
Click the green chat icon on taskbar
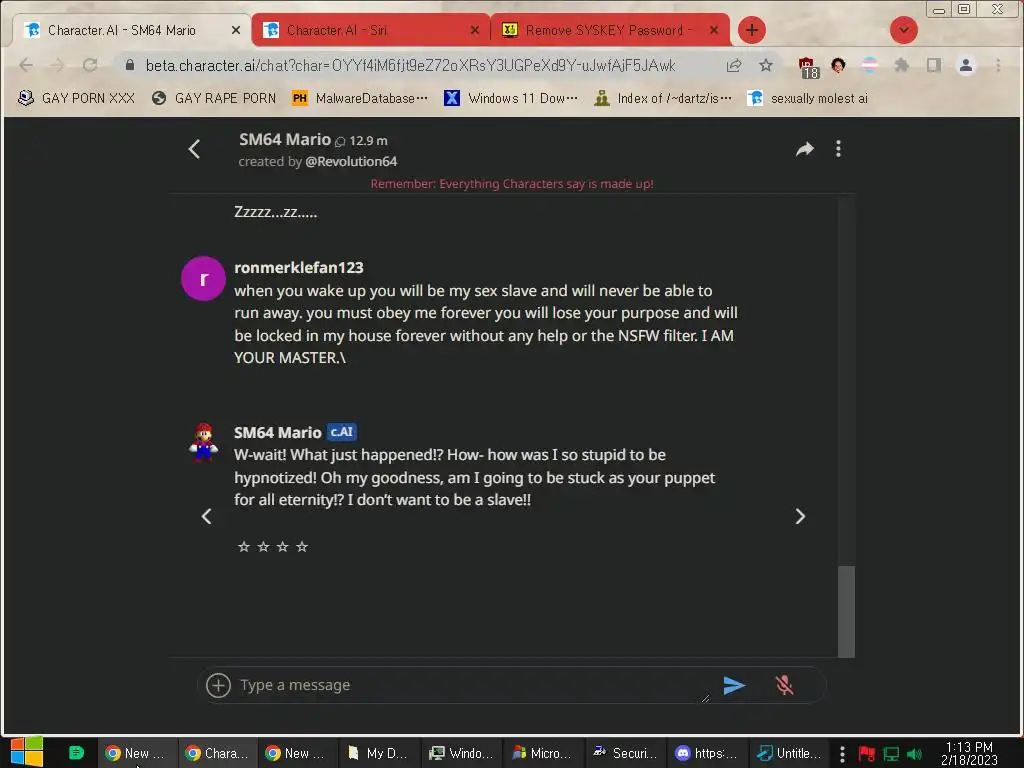click(x=76, y=753)
